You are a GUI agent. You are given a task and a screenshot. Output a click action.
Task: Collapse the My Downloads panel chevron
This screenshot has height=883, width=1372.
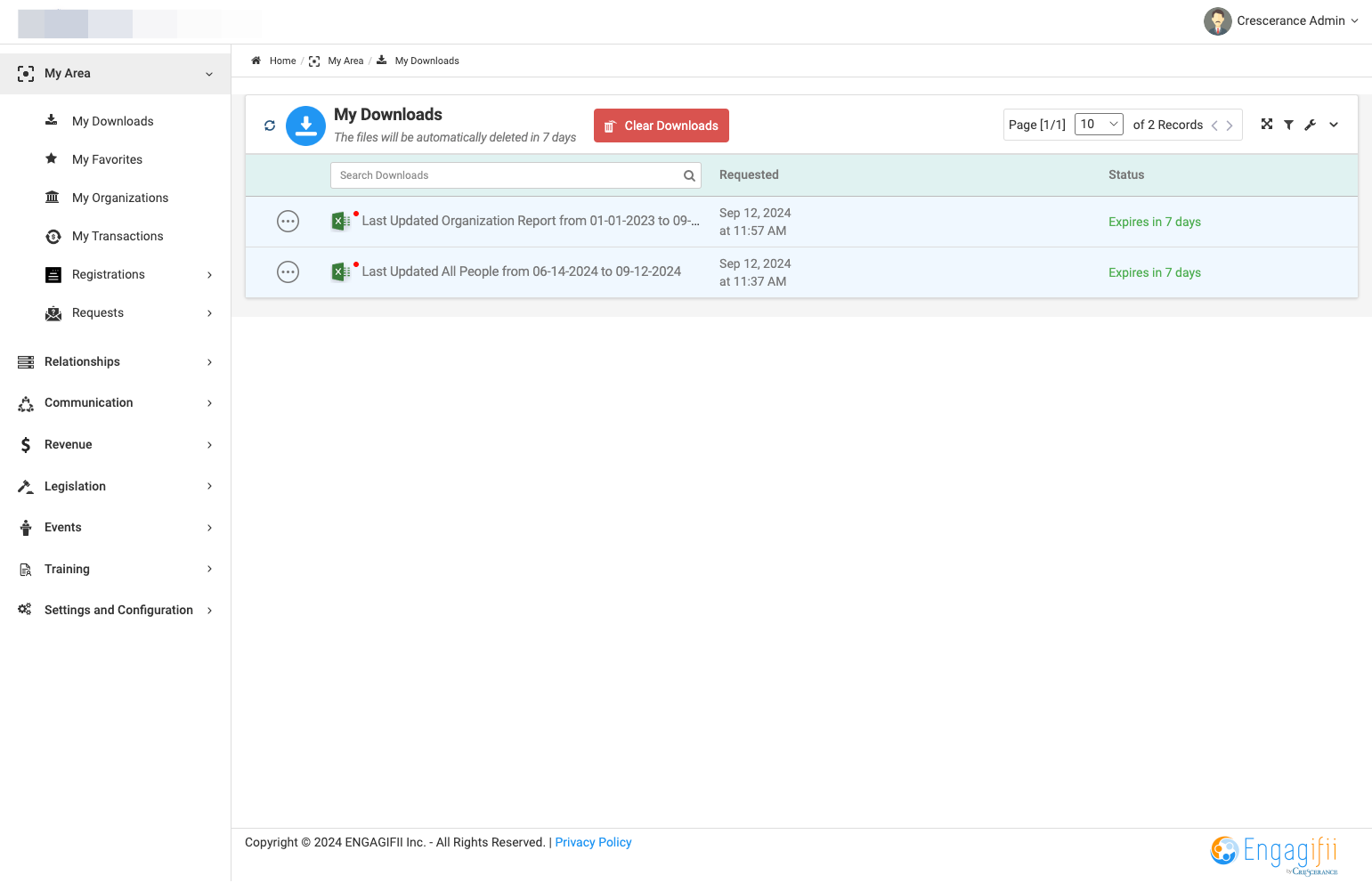pos(1334,126)
